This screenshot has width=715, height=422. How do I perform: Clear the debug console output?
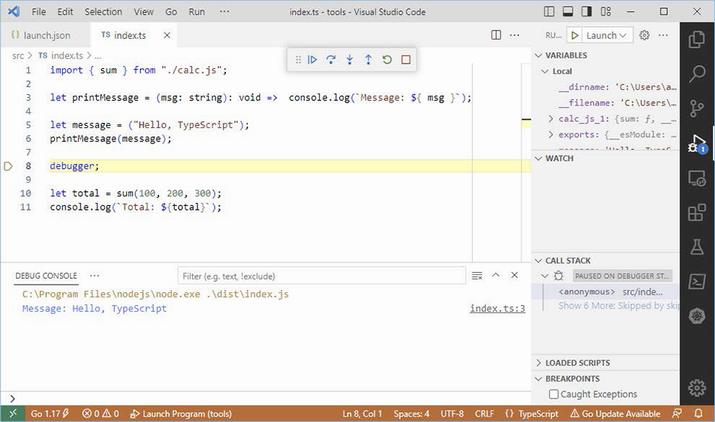[x=477, y=276]
